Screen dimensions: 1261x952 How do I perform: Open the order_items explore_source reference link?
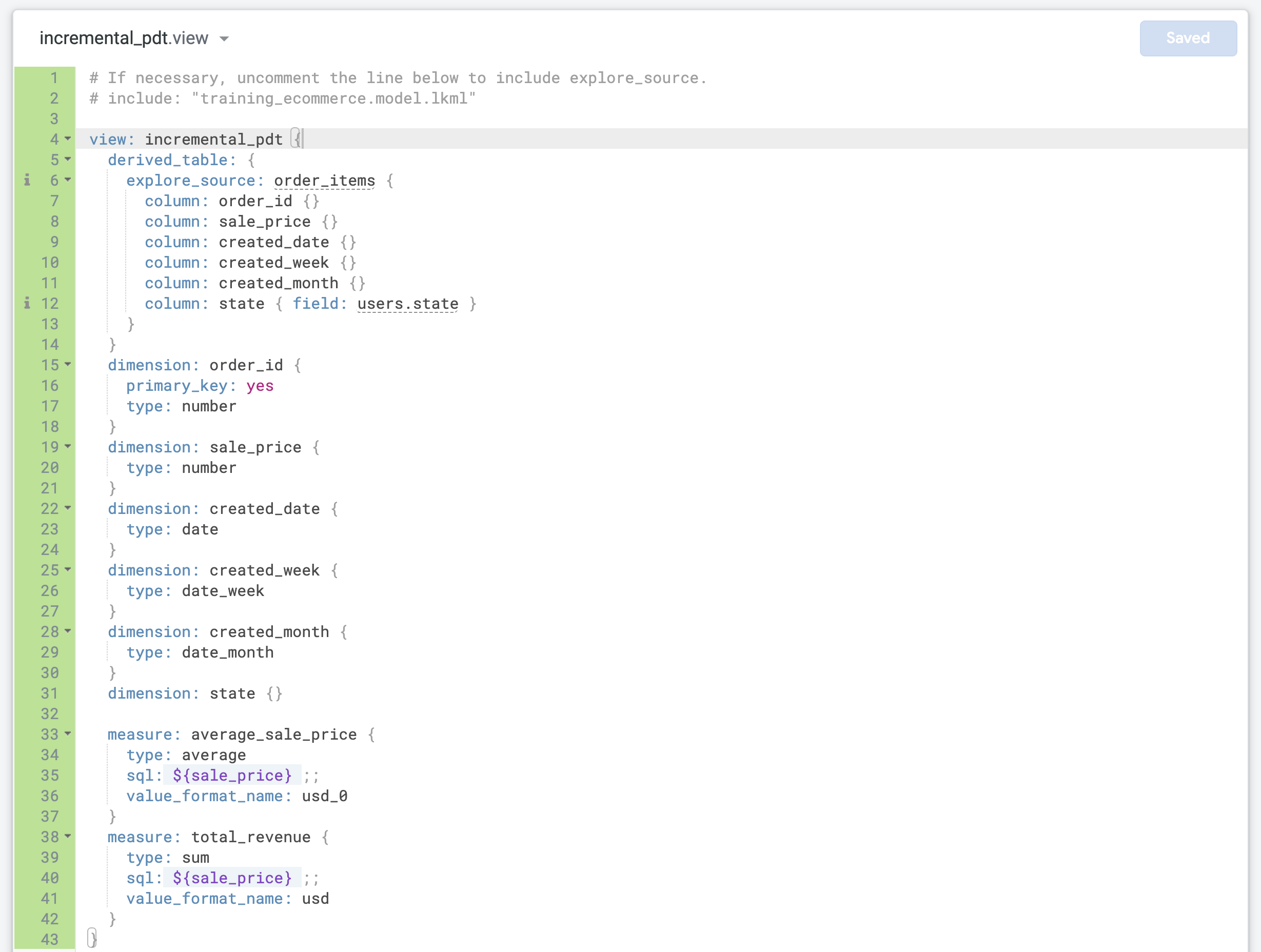[324, 181]
